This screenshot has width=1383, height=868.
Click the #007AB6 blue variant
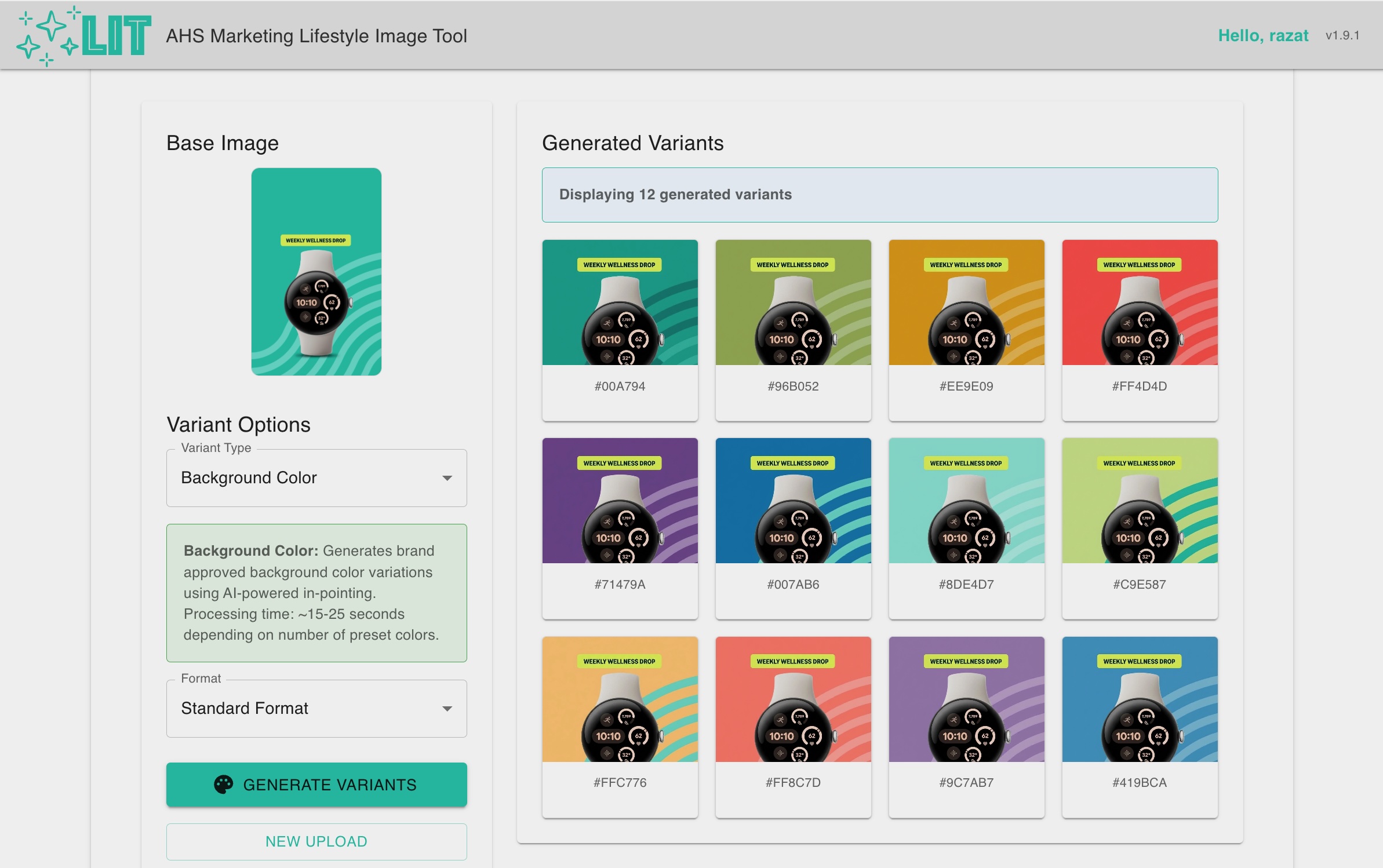pos(793,501)
